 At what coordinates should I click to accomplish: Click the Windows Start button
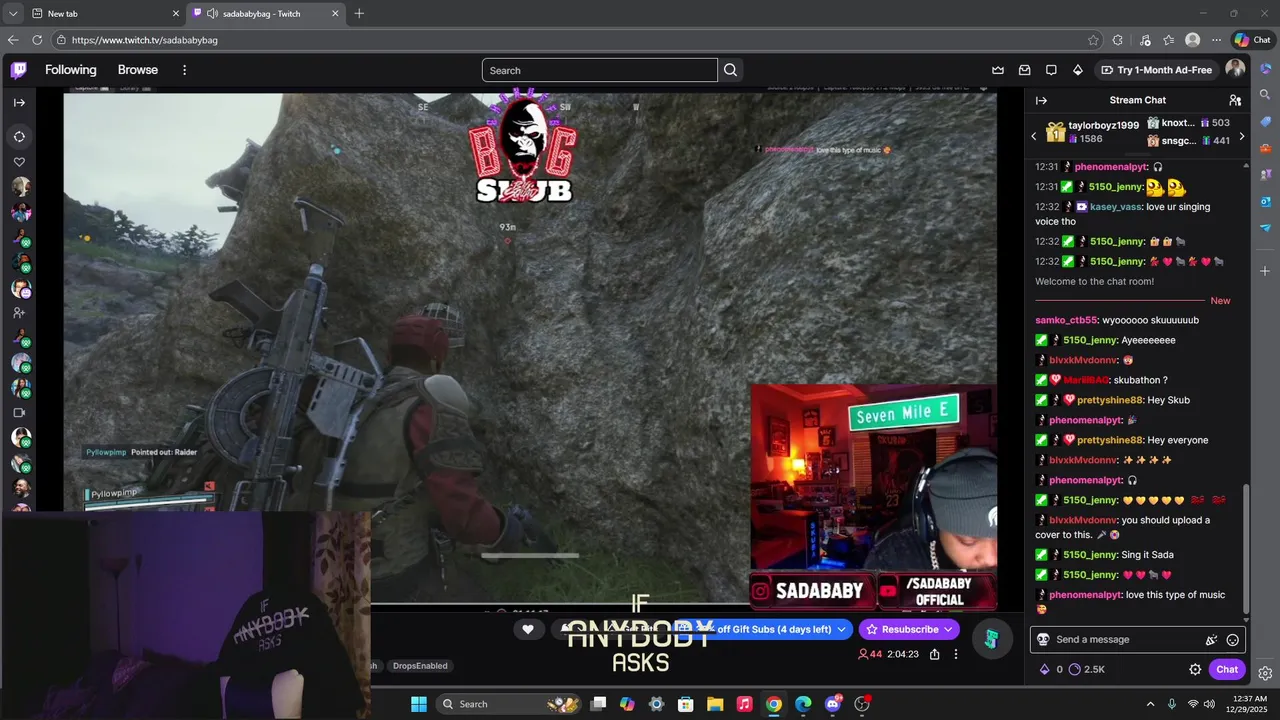(418, 704)
